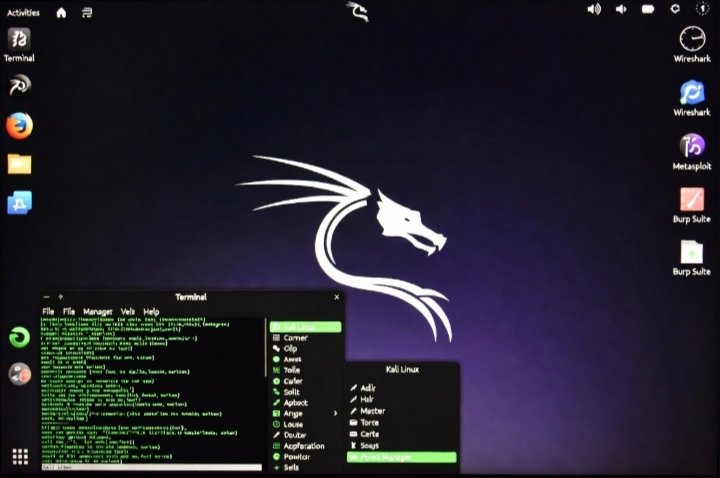Show all applications grid
This screenshot has width=720, height=478.
tap(20, 456)
